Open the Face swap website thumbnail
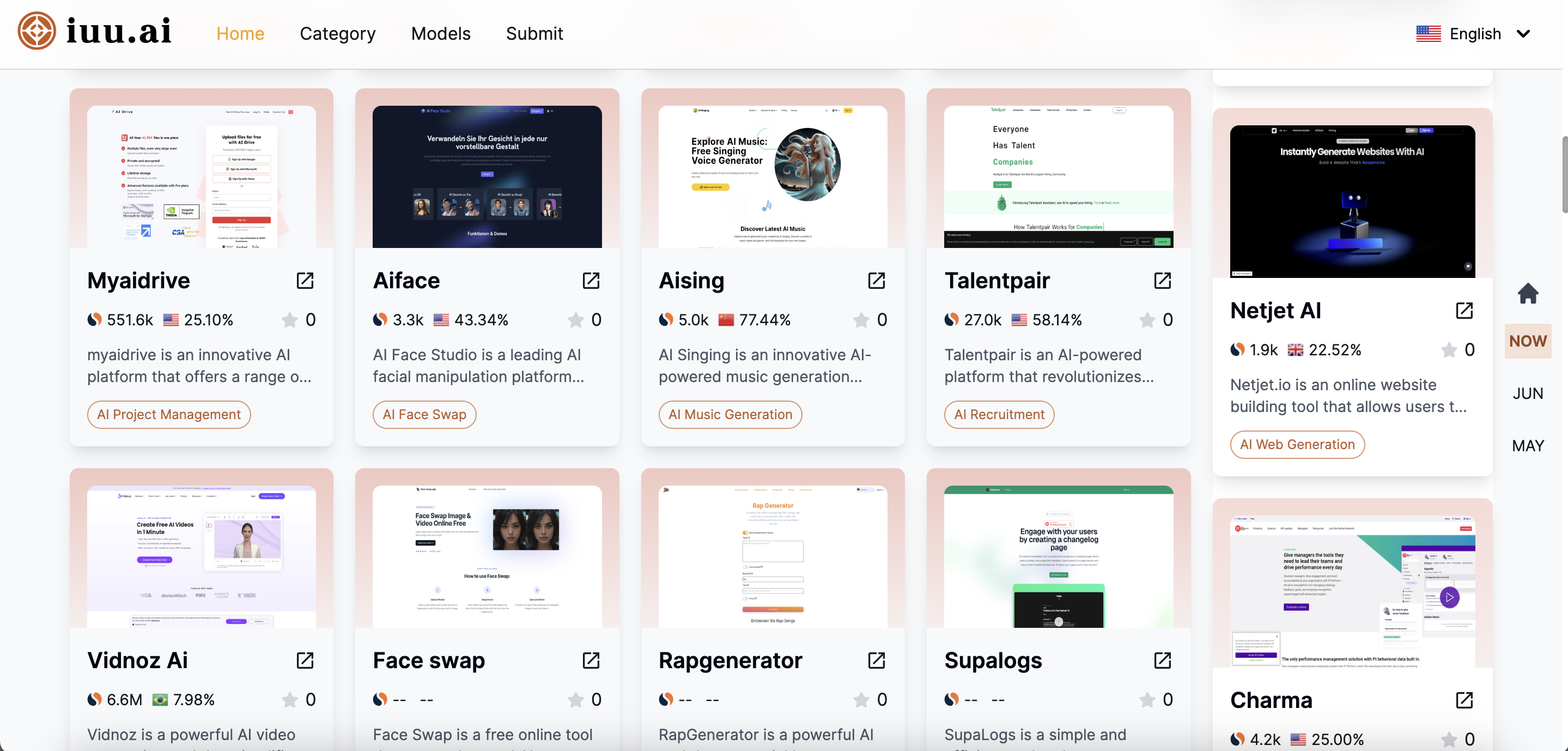This screenshot has height=751, width=1568. click(x=487, y=555)
